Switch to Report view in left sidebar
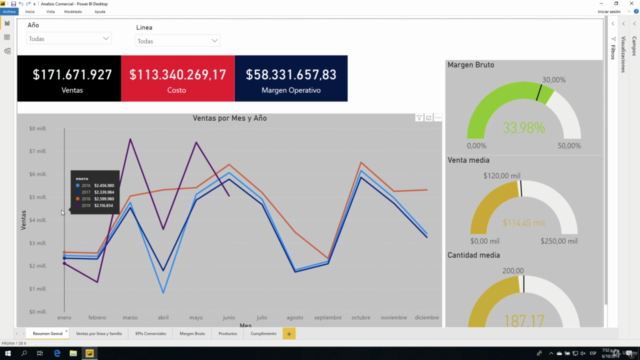640x360 pixels. [7, 24]
